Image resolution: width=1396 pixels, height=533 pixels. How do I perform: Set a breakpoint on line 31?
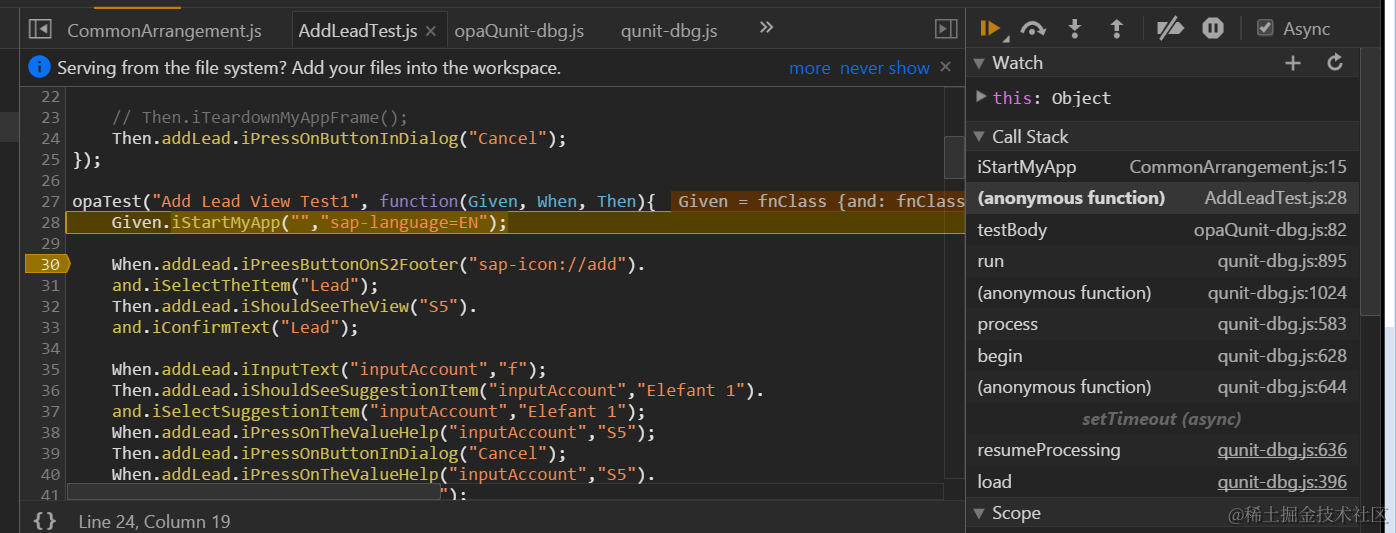(x=50, y=285)
